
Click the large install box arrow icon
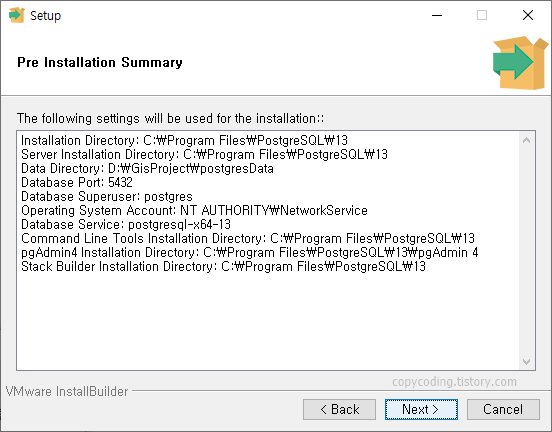[x=520, y=62]
